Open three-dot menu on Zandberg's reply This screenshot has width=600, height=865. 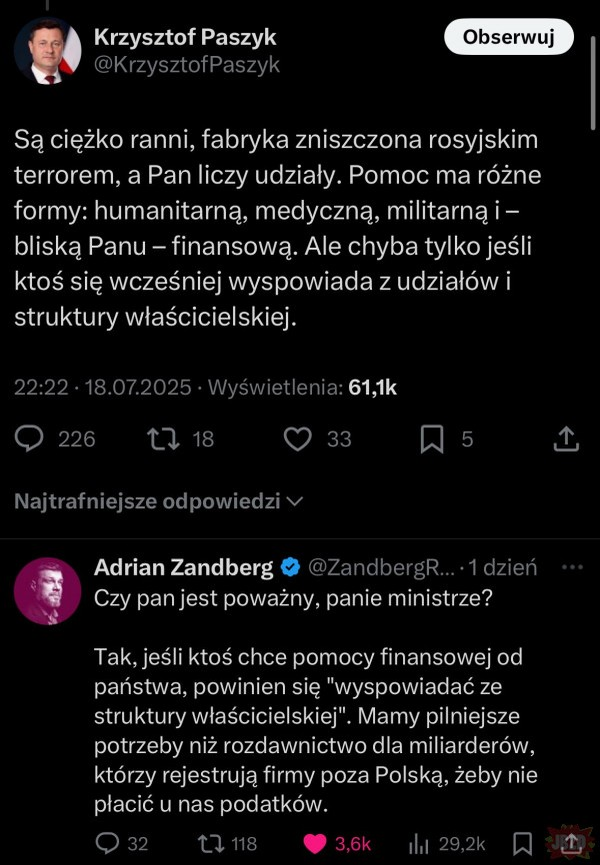point(572,567)
